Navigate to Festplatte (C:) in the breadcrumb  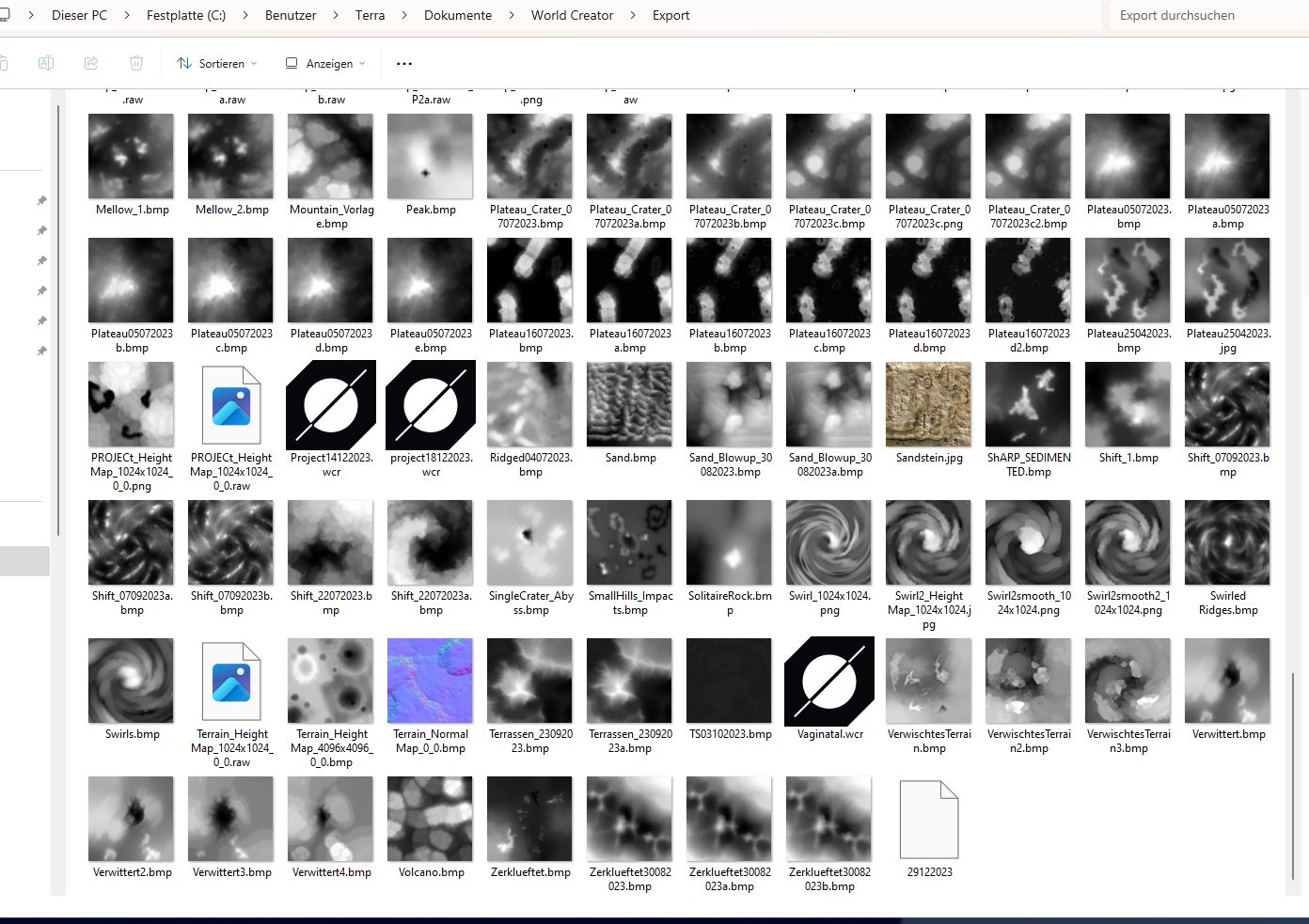186,15
